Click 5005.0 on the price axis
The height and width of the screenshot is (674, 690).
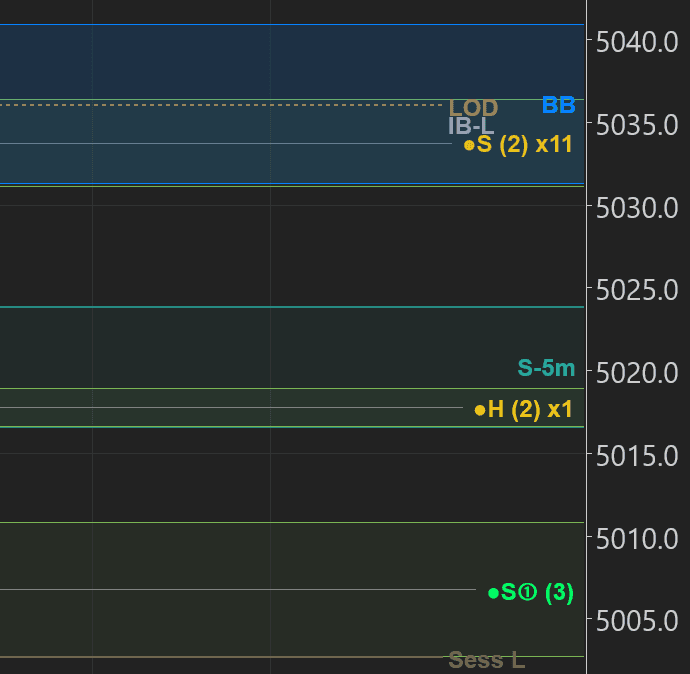(x=637, y=621)
